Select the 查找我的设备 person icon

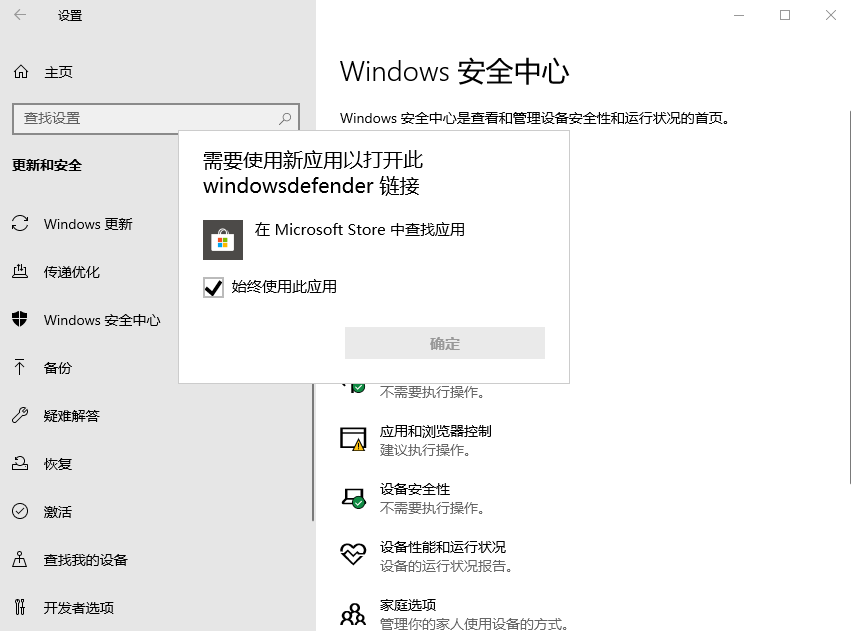click(x=20, y=559)
